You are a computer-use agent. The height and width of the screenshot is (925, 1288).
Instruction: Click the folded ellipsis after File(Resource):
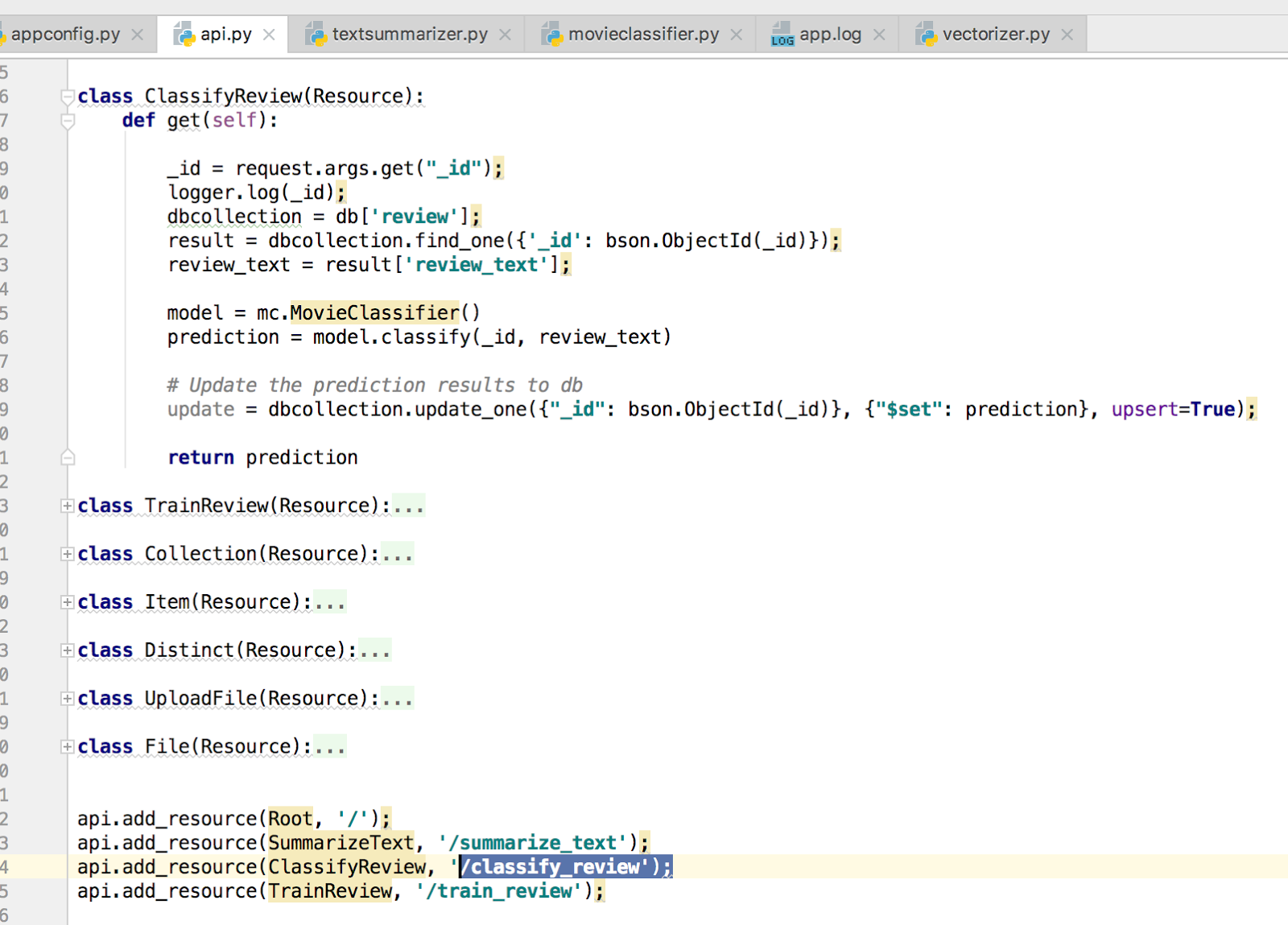(329, 747)
